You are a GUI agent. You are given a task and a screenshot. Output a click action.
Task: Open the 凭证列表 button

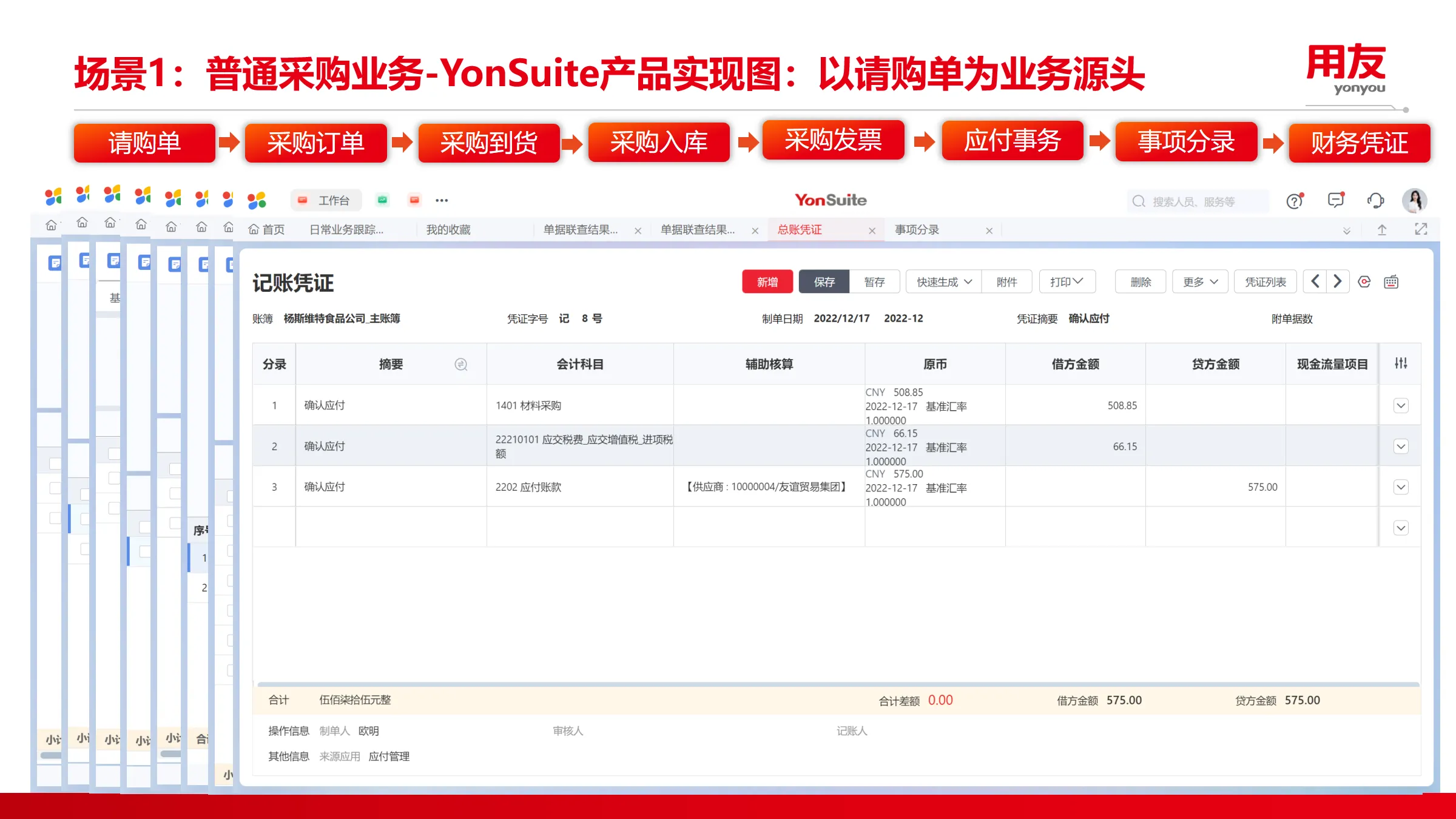point(1266,282)
